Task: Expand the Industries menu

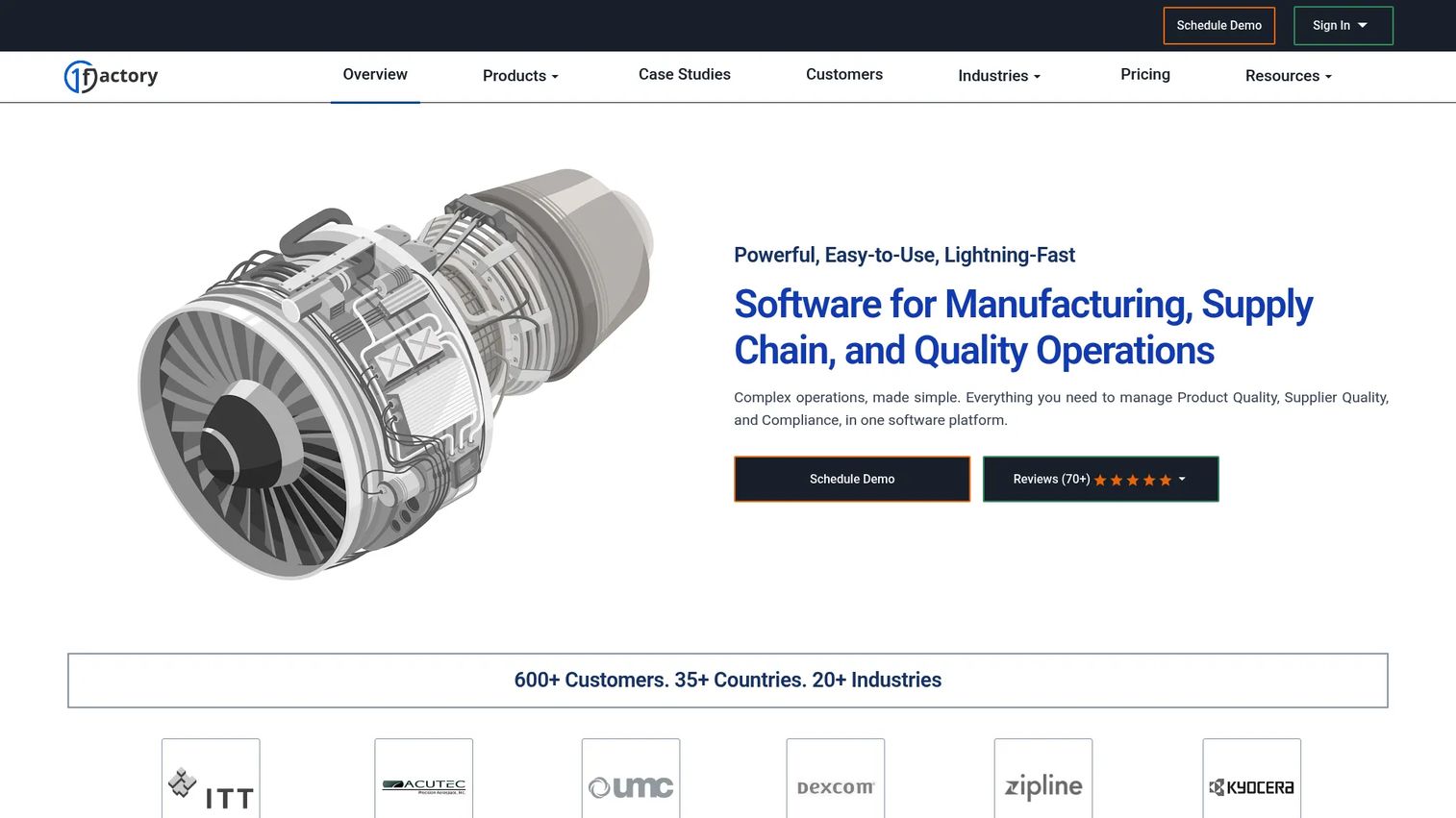Action: pyautogui.click(x=999, y=76)
